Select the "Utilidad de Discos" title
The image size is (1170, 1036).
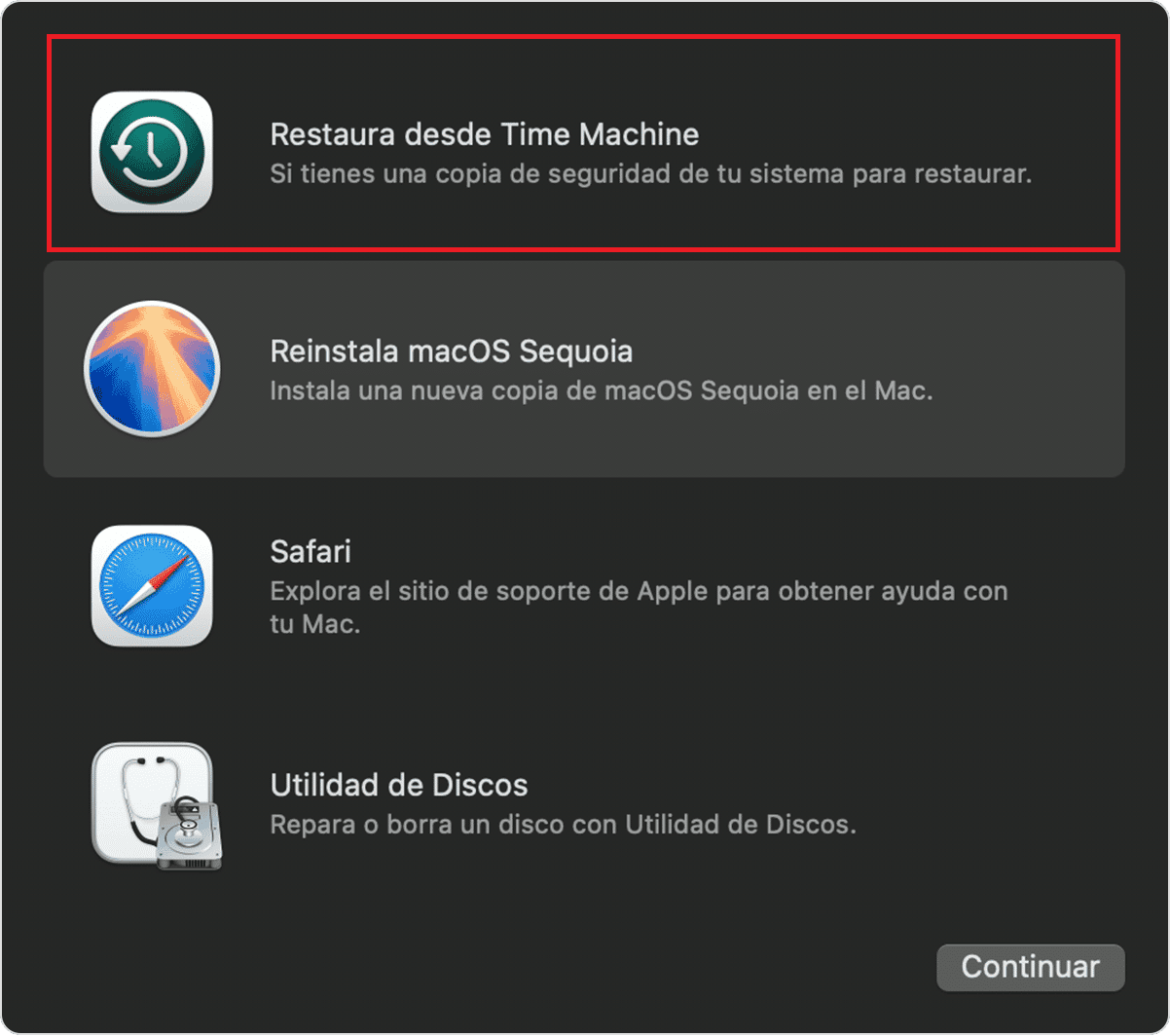[399, 784]
